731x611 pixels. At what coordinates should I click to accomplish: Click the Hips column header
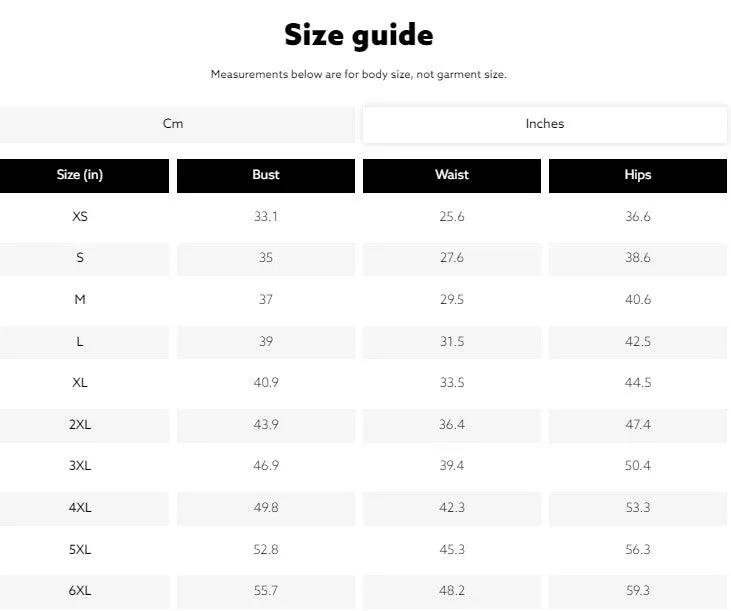[x=638, y=175]
